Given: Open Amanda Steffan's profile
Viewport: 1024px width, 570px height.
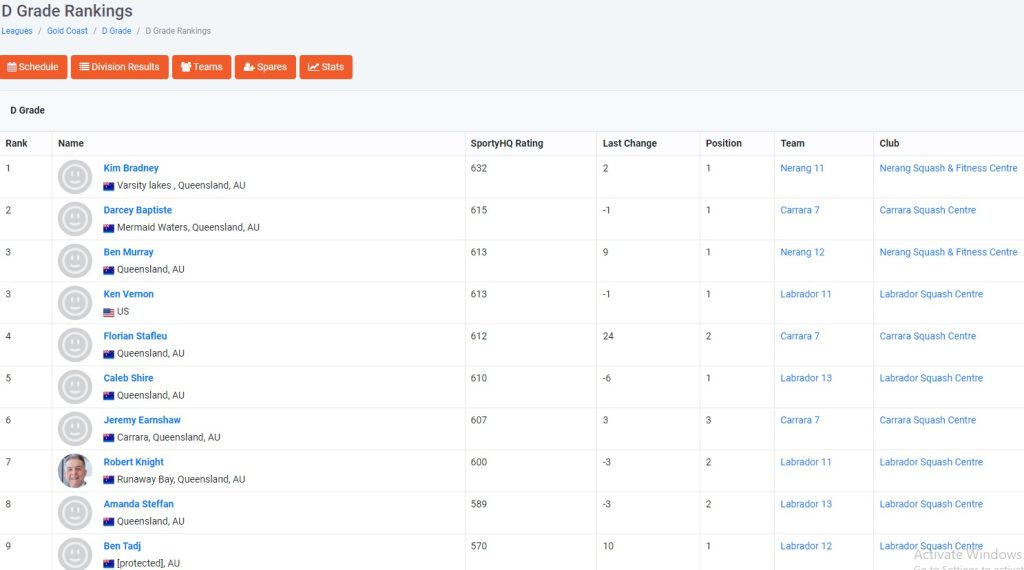Looking at the screenshot, I should [x=138, y=504].
